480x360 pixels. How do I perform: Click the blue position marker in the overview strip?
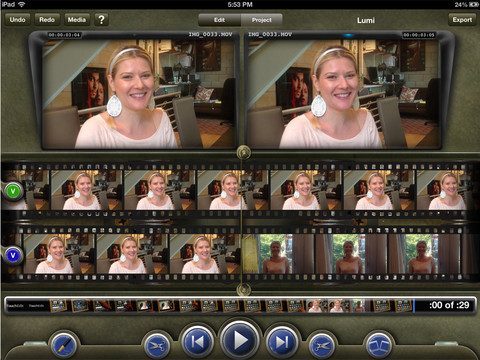coord(414,305)
